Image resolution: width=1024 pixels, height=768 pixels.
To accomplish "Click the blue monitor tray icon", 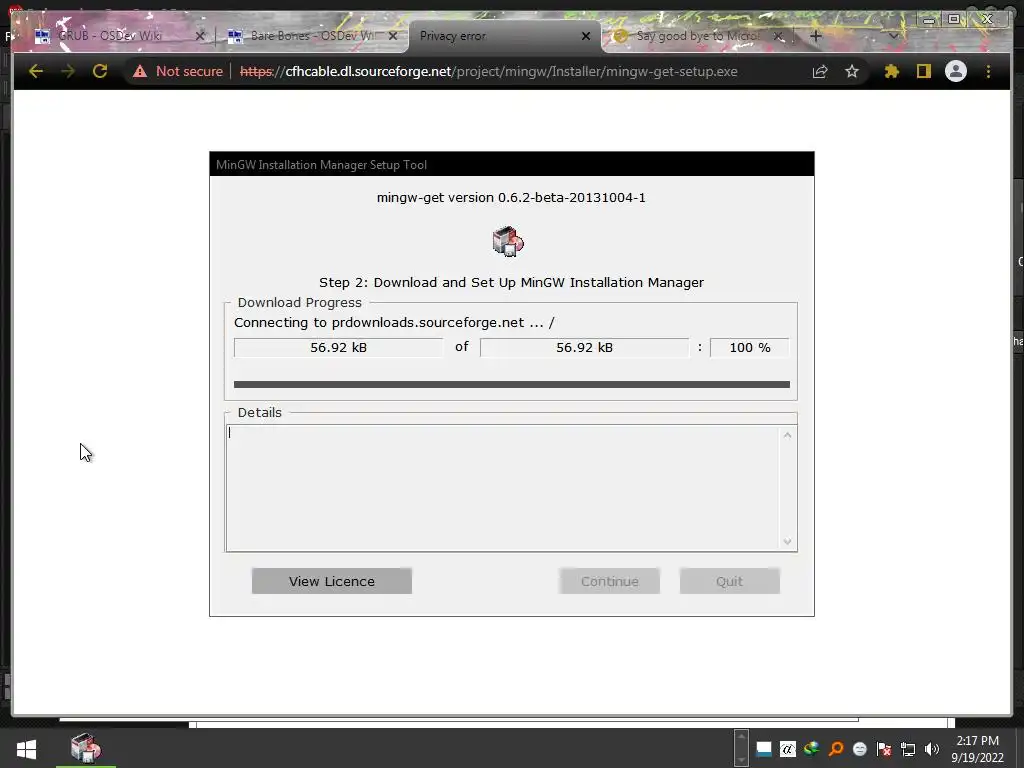I will tap(763, 749).
